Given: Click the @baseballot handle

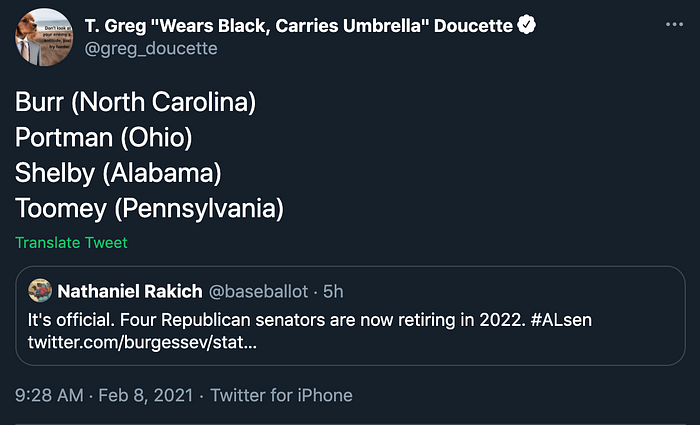Looking at the screenshot, I should pyautogui.click(x=258, y=291).
